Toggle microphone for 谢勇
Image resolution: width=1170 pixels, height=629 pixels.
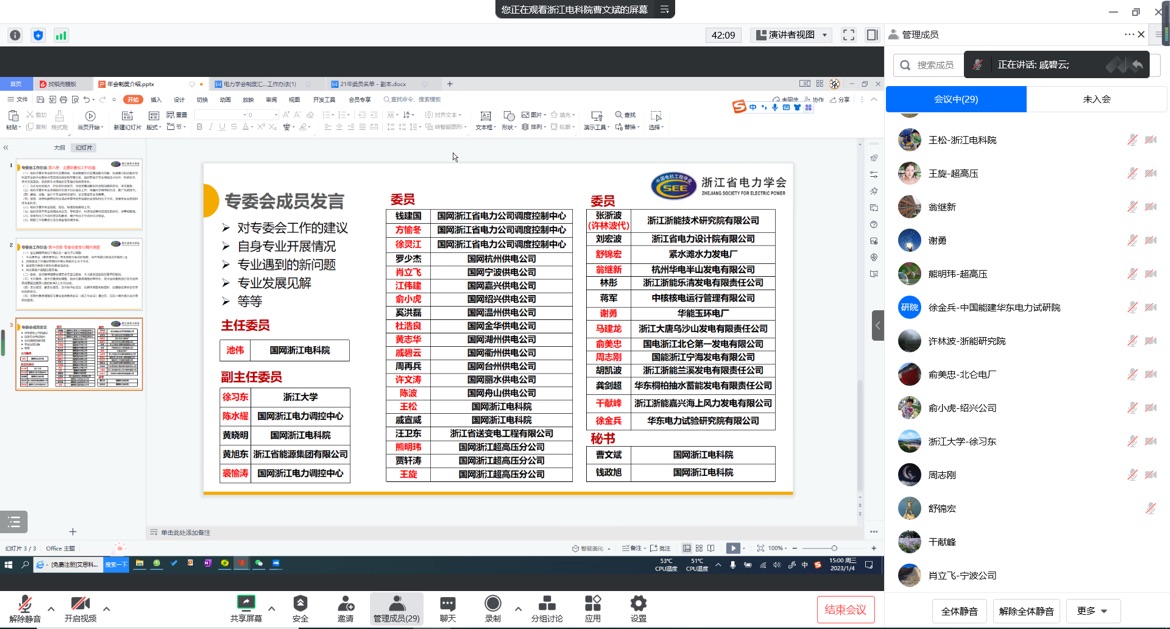point(1132,240)
